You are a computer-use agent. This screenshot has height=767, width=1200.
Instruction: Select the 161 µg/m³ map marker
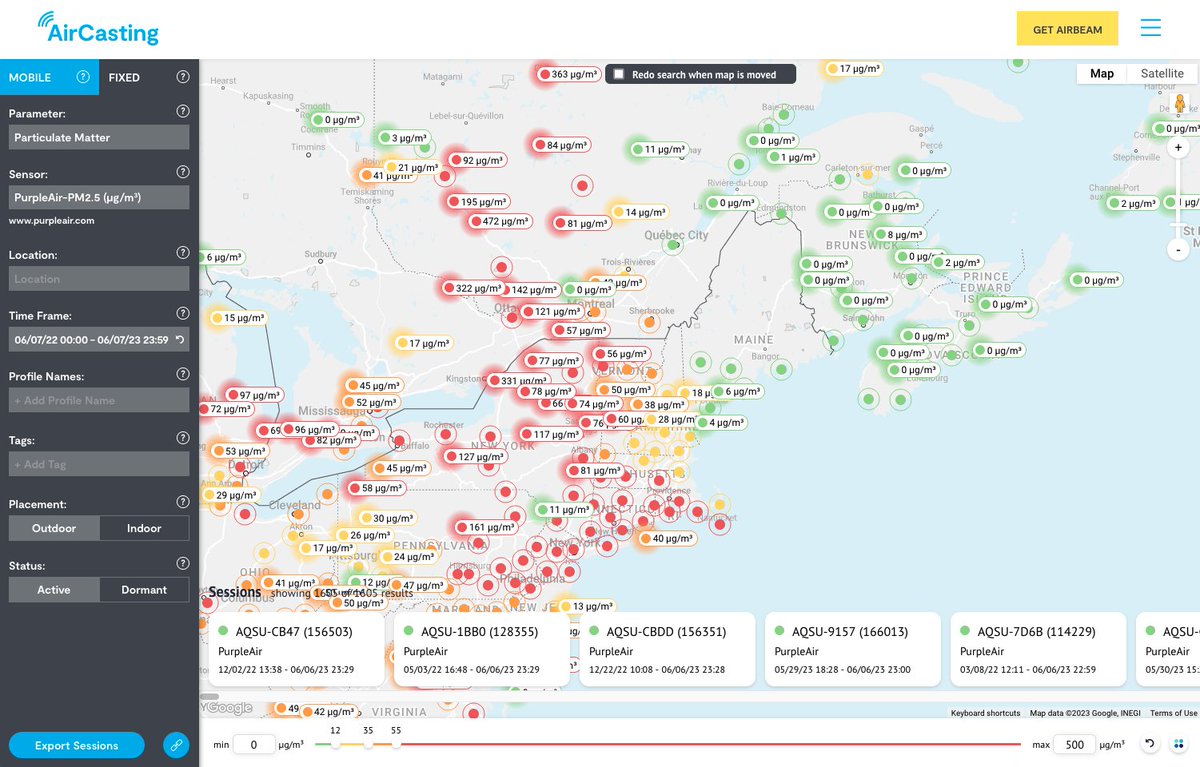[x=484, y=527]
